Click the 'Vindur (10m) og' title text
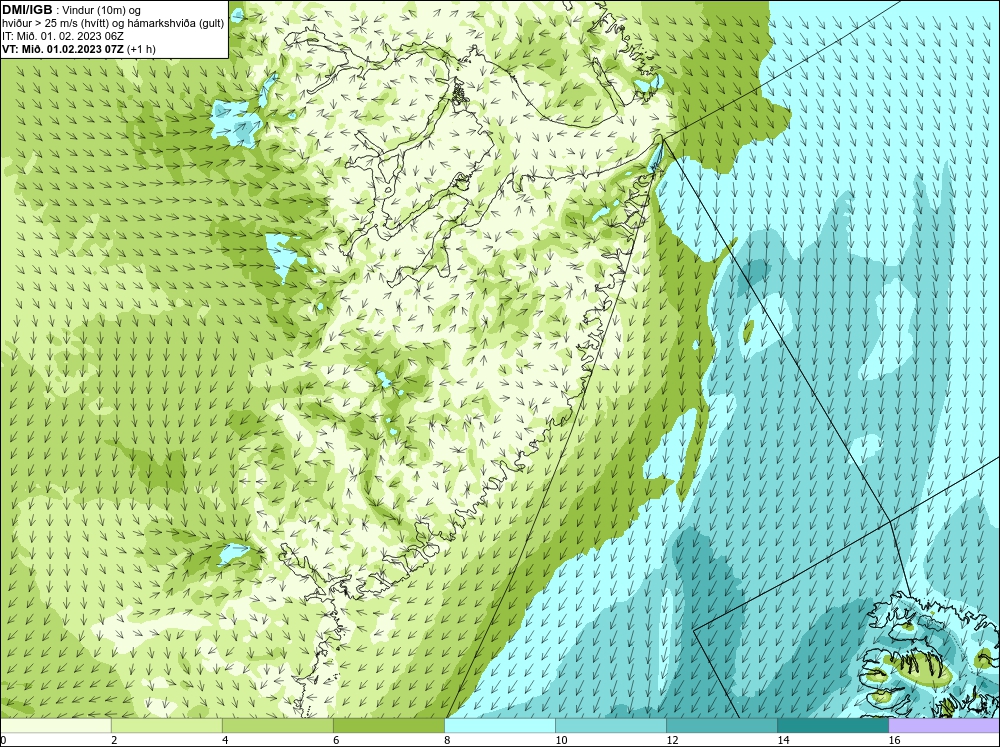This screenshot has height=747, width=1000. pyautogui.click(x=103, y=10)
